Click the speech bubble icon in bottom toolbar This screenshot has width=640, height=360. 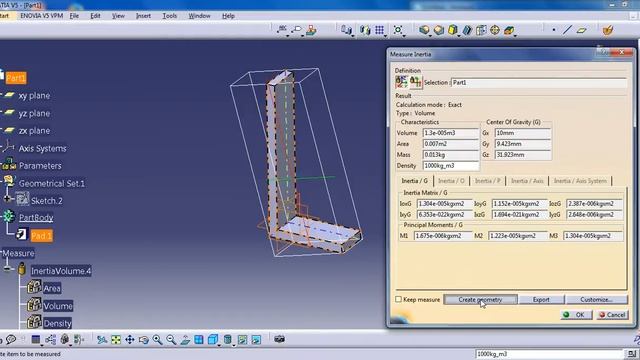tap(11, 340)
